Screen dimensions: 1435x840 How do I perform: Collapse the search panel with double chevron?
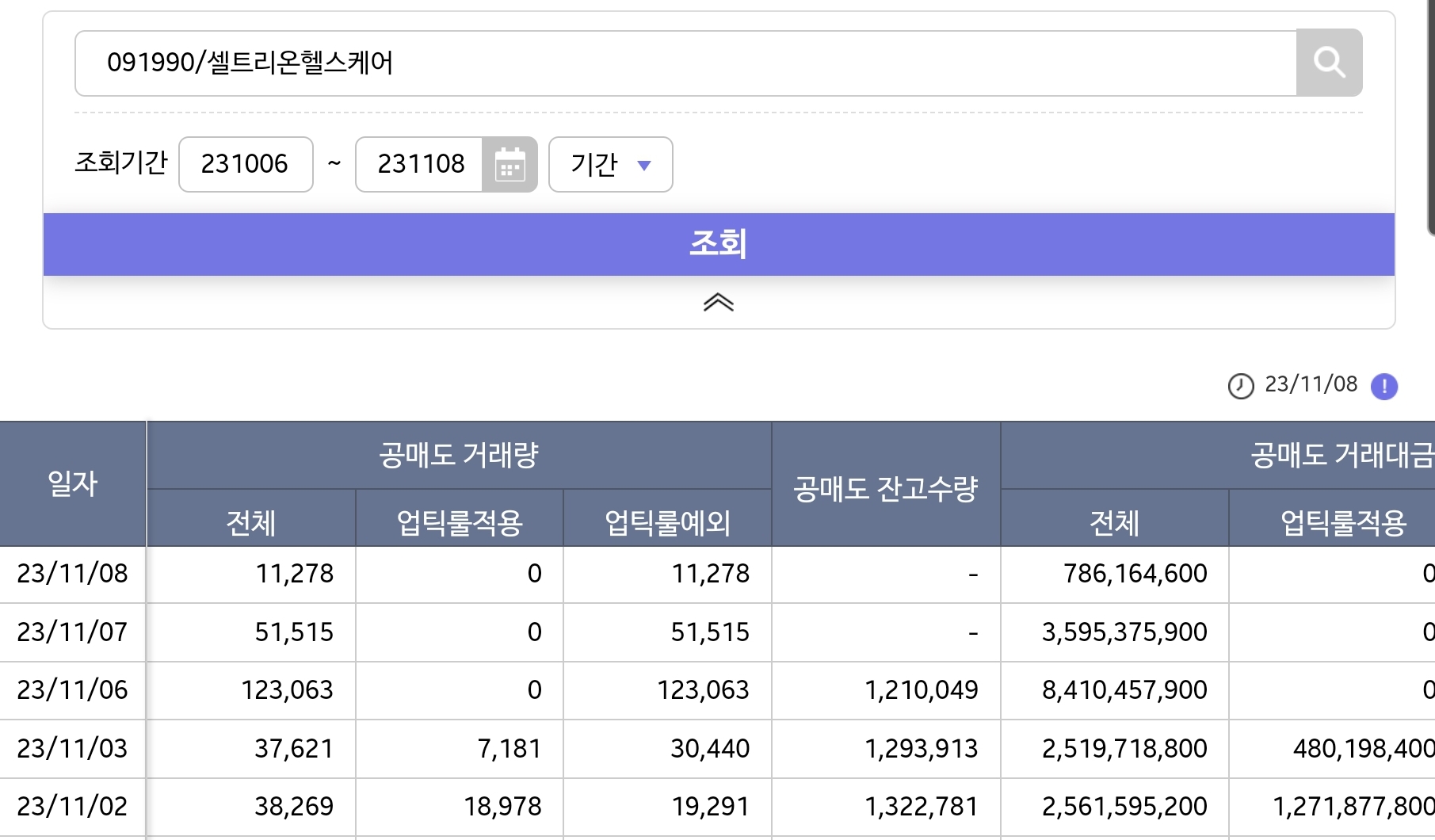click(718, 303)
